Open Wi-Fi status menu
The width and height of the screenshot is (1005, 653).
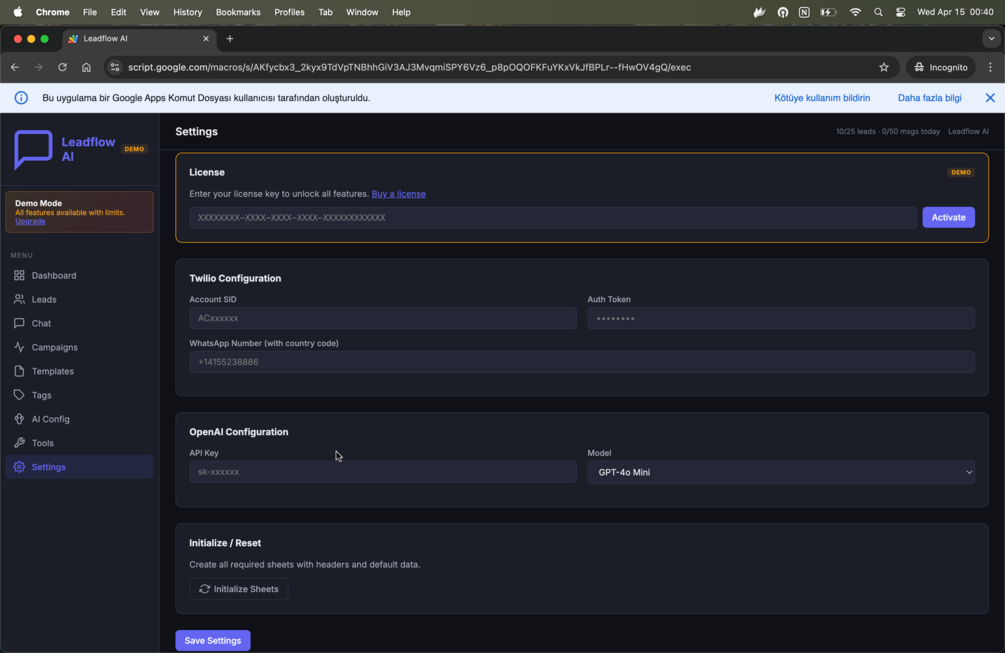(x=855, y=12)
